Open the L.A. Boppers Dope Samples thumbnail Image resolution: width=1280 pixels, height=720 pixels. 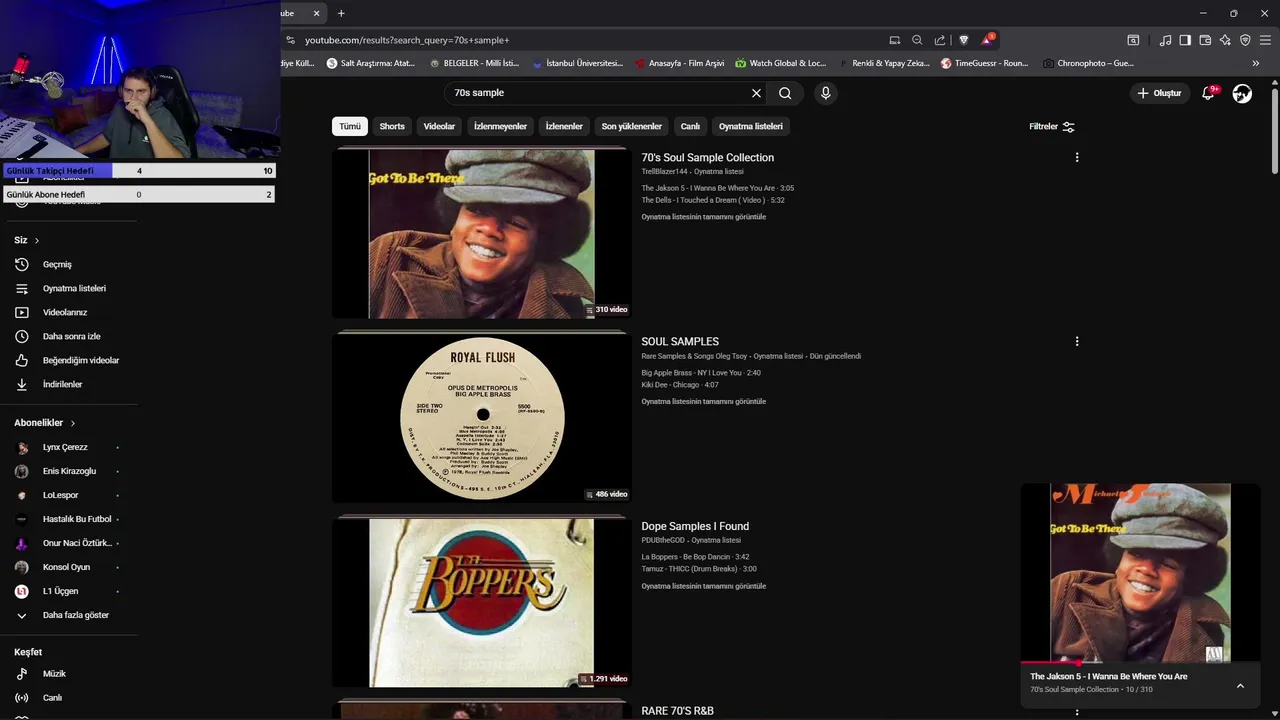[x=481, y=602]
